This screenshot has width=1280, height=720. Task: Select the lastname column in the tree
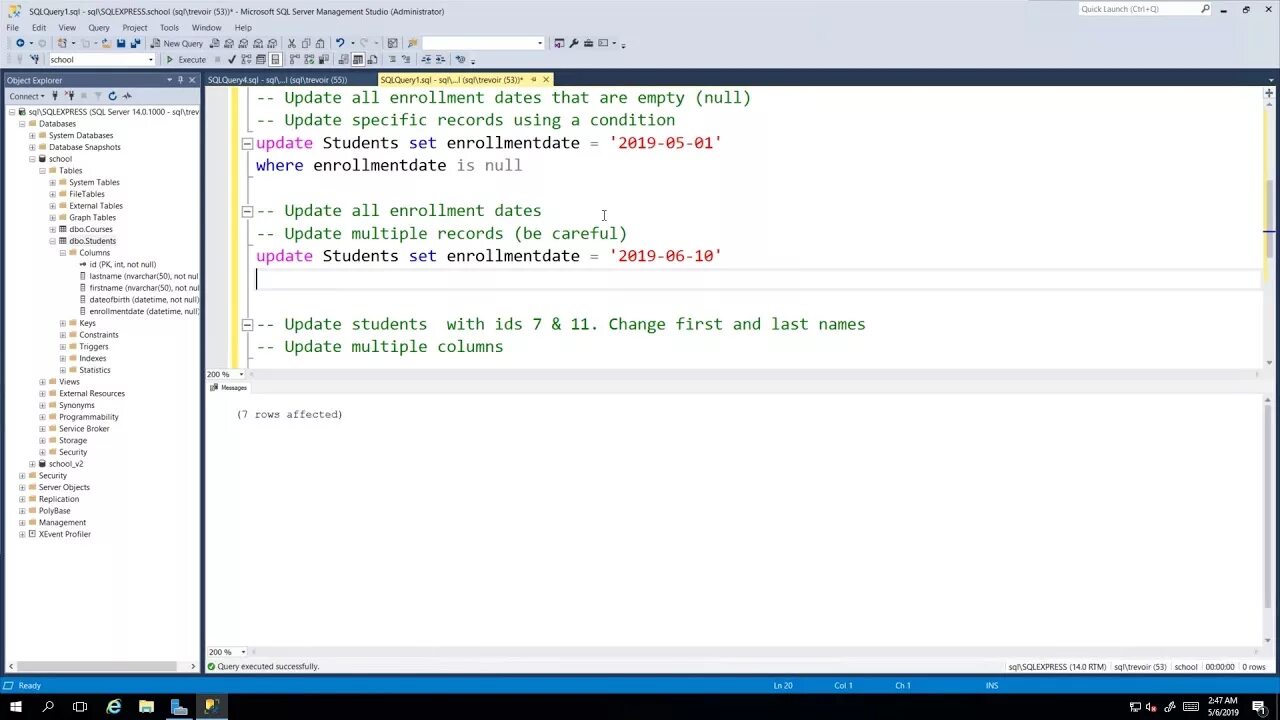point(144,276)
